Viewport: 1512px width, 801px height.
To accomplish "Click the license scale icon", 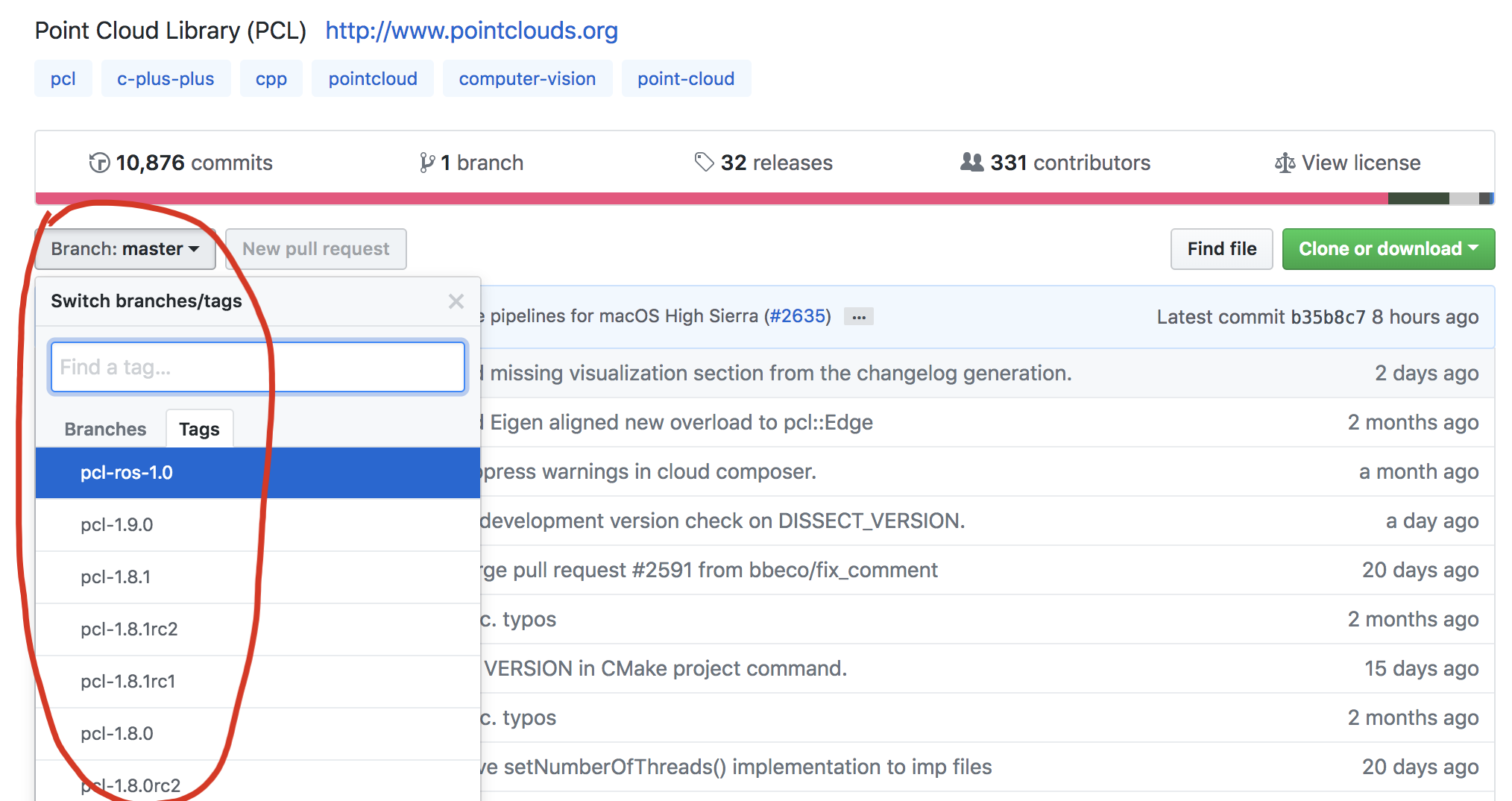I will click(1285, 163).
